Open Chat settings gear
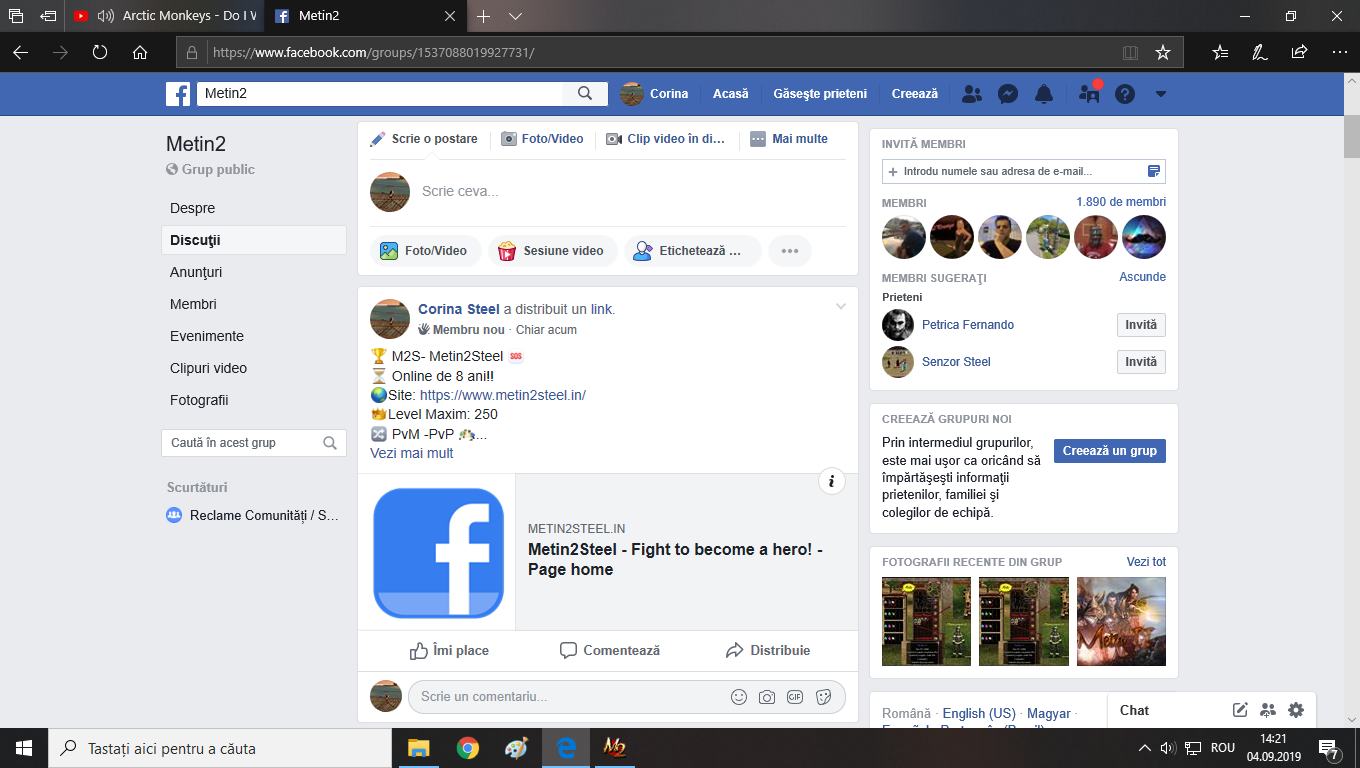 1296,710
